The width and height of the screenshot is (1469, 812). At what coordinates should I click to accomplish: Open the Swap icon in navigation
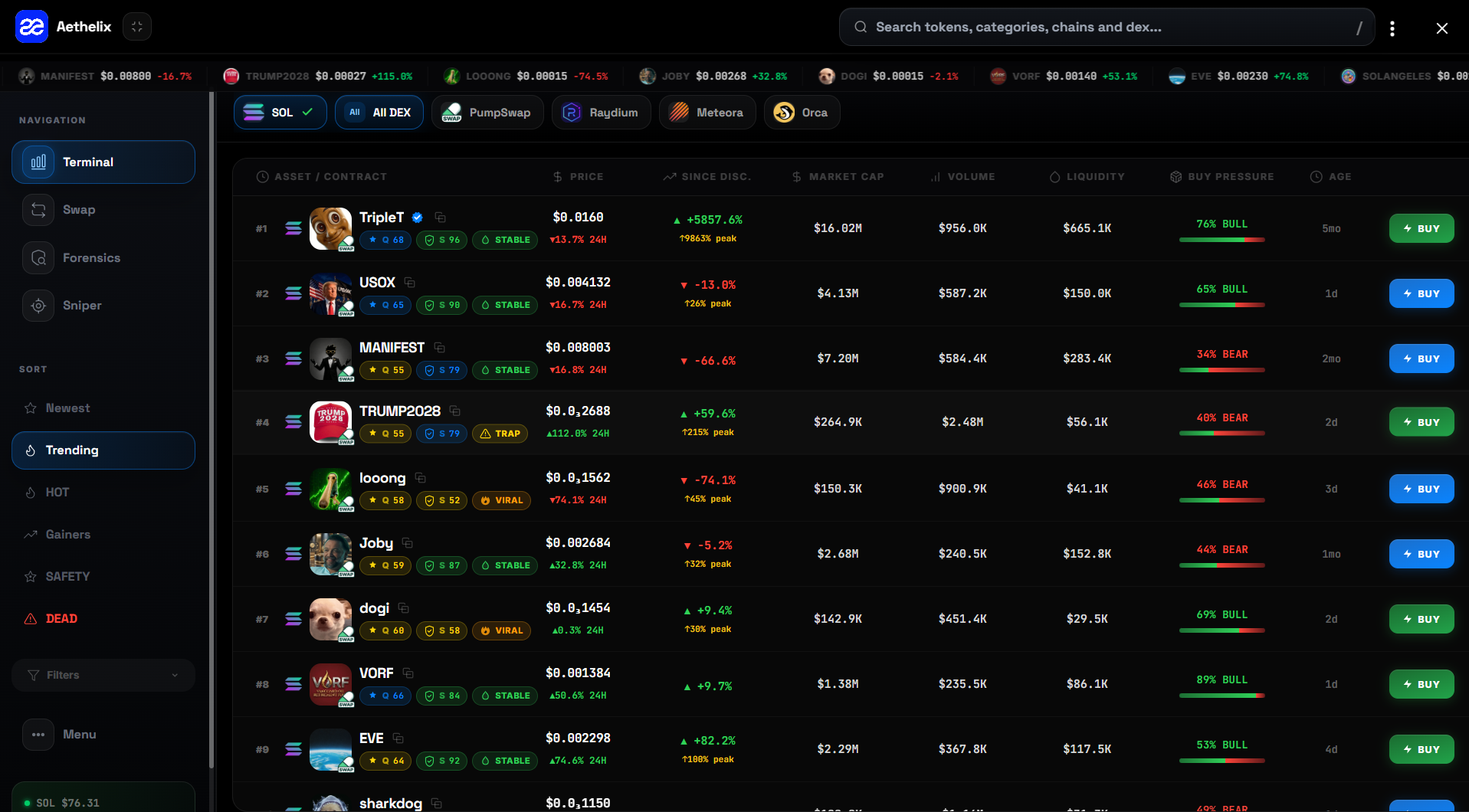point(38,210)
